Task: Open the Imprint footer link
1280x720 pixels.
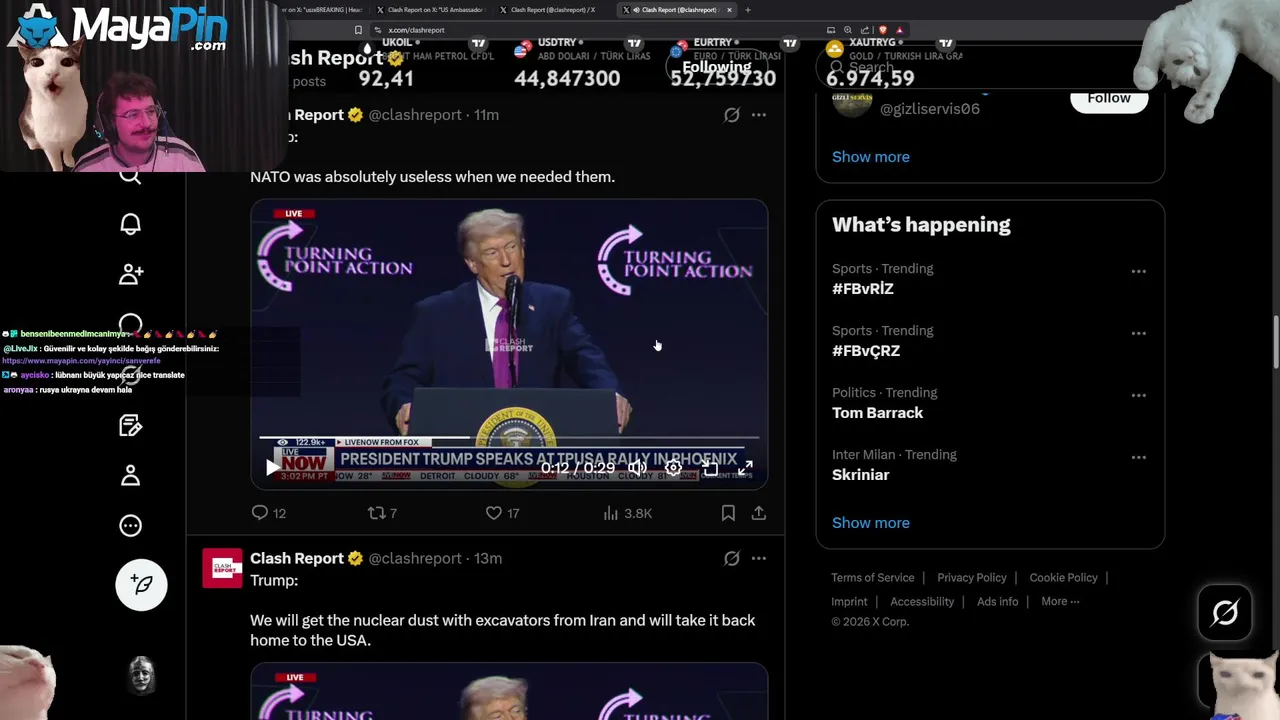Action: pyautogui.click(x=849, y=602)
